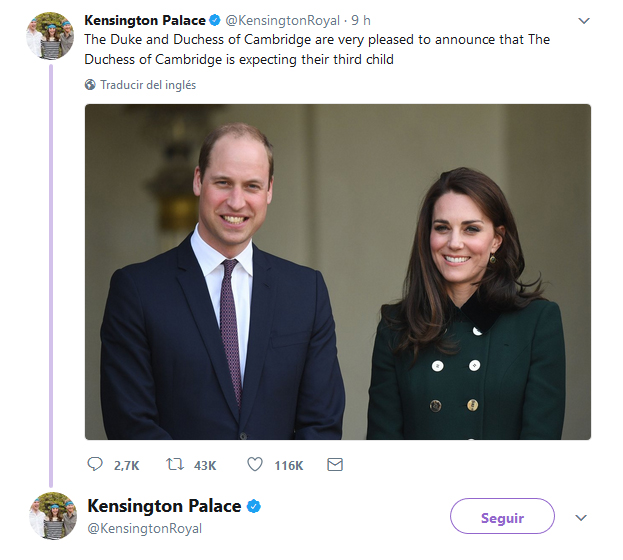Open the tweet's attached photo

338,272
